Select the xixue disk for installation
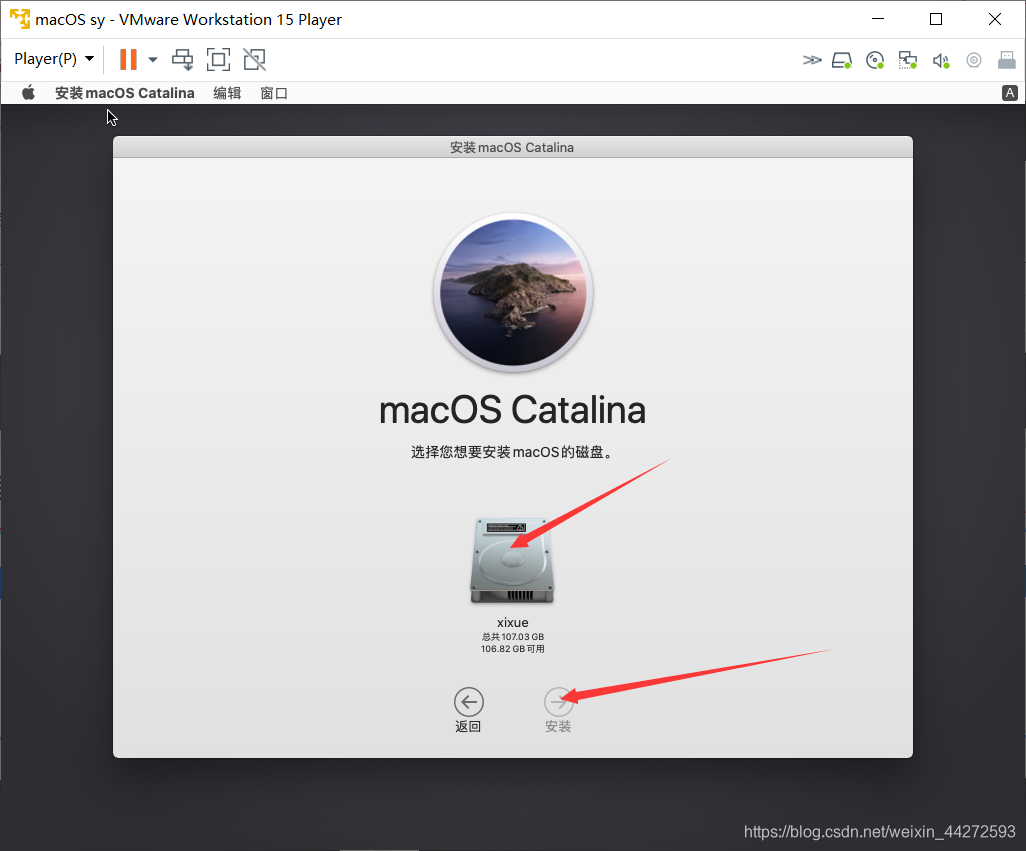Viewport: 1026px width, 851px height. [512, 562]
